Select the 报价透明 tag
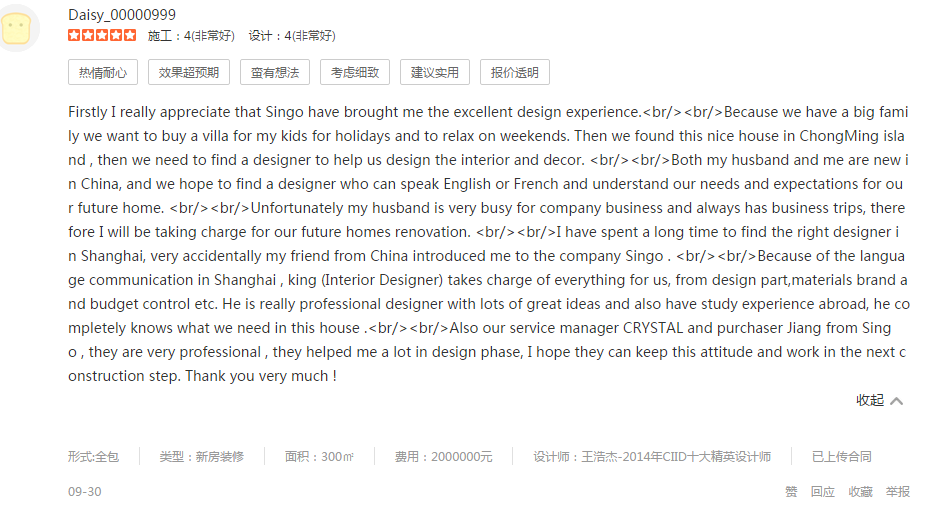 tap(515, 72)
